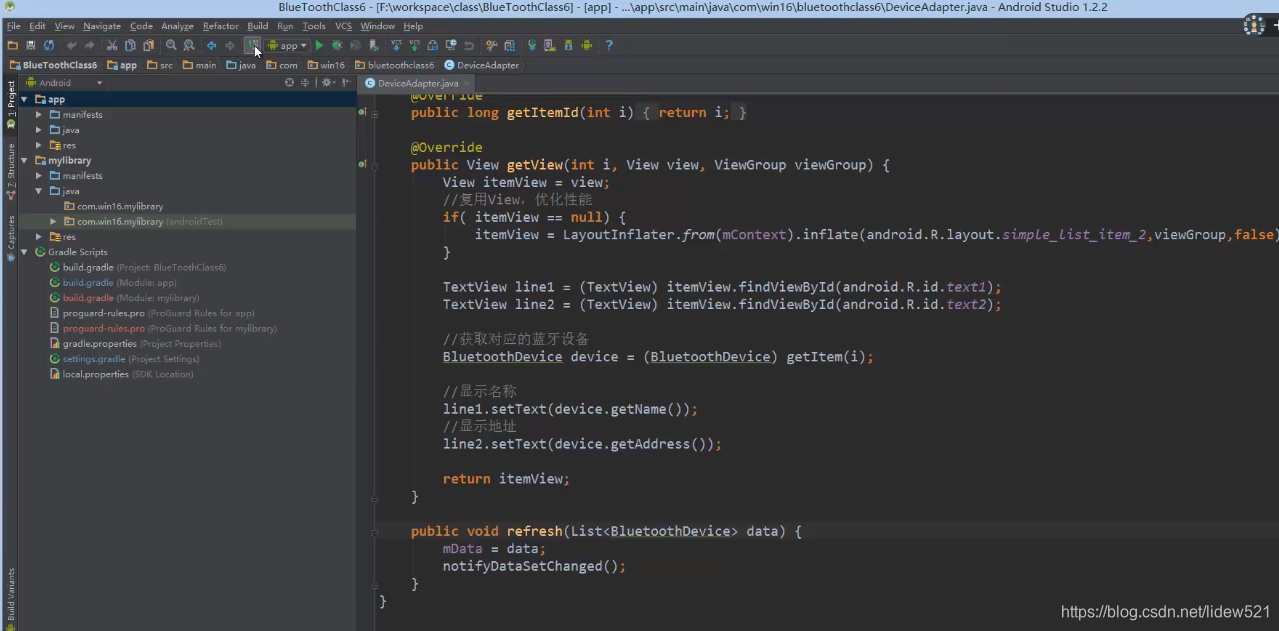Screen dimensions: 1279x631
Task: Expand the com.win16.mylibrary (androidTest) node
Action: tap(53, 221)
